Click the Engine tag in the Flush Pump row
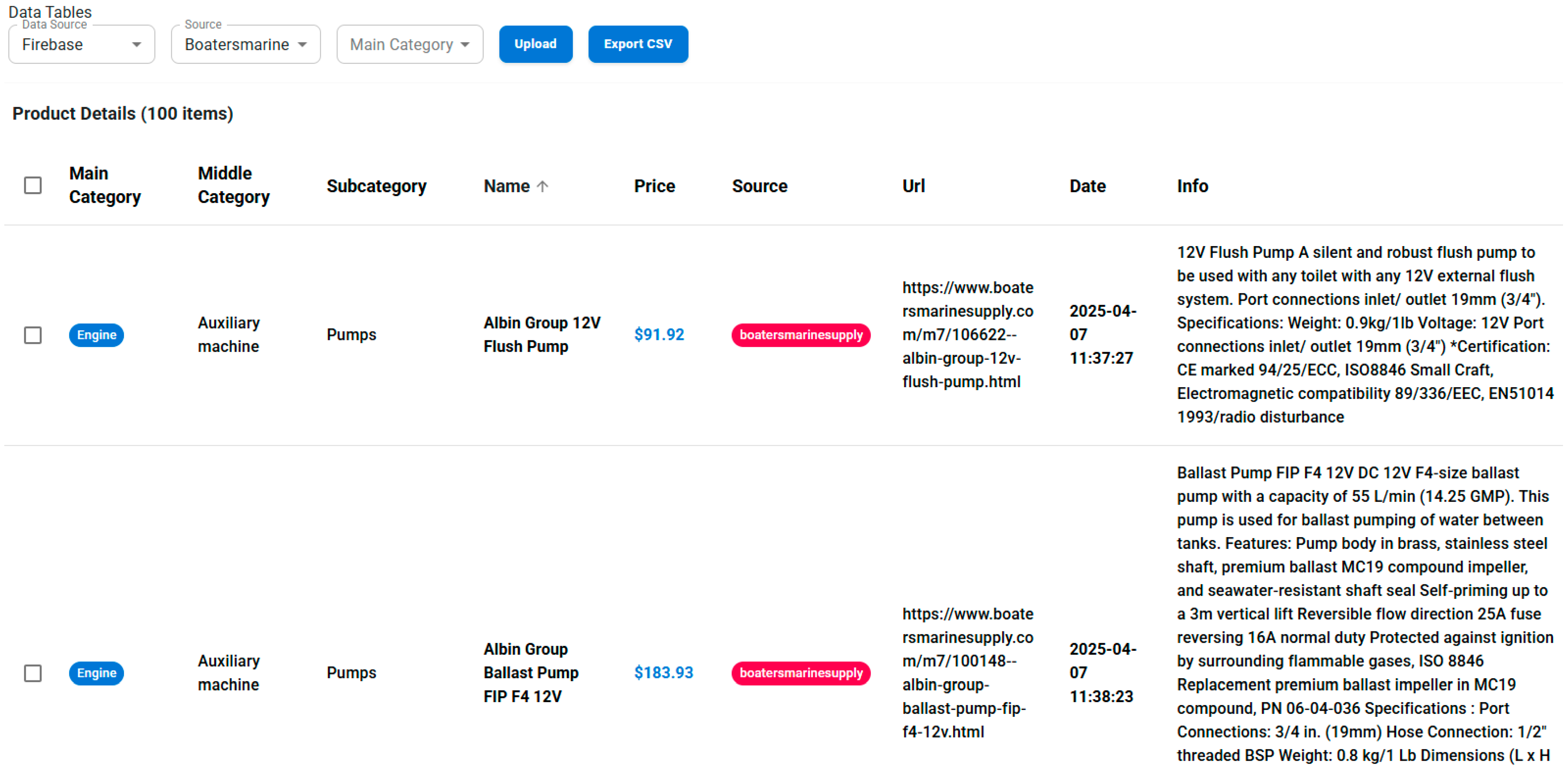 coord(96,335)
